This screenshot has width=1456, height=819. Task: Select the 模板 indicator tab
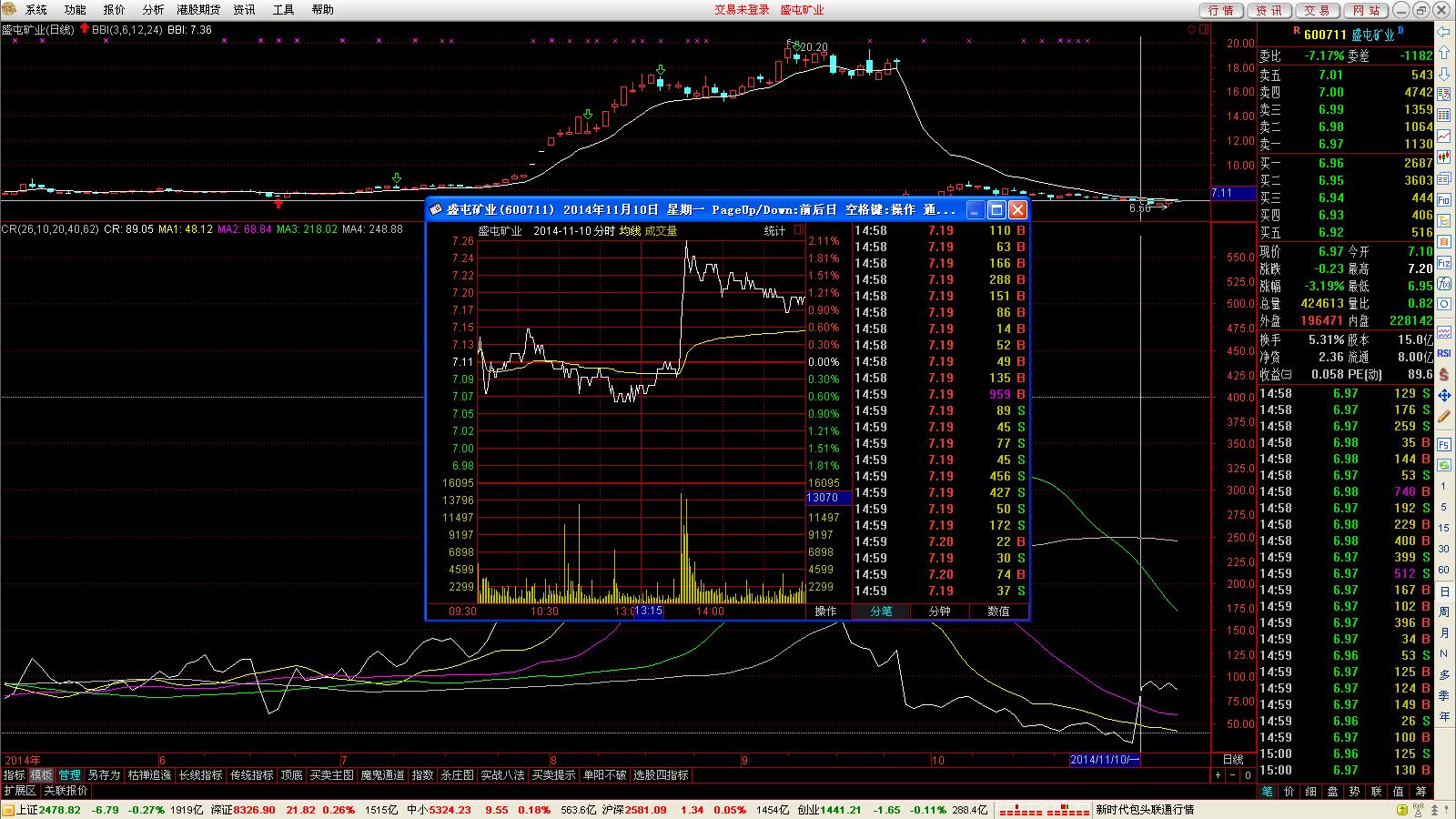(42, 775)
